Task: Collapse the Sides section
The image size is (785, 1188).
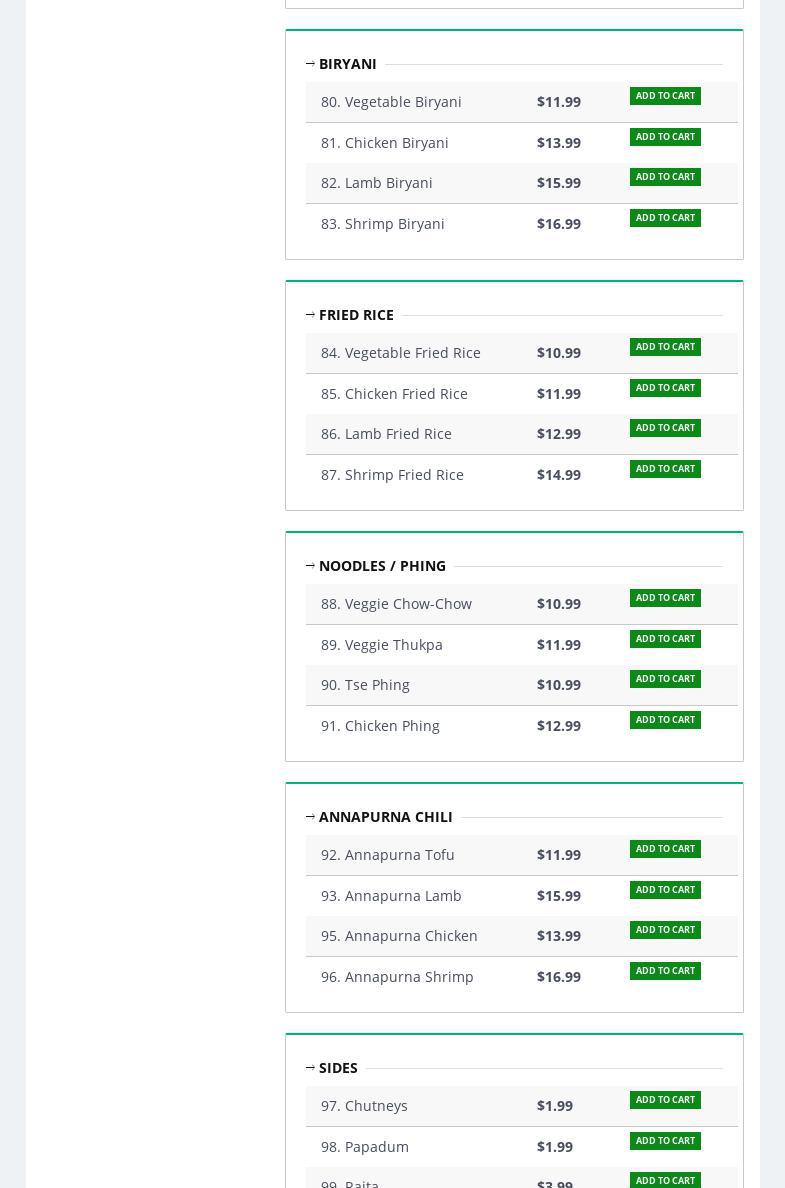Action: [x=311, y=1068]
